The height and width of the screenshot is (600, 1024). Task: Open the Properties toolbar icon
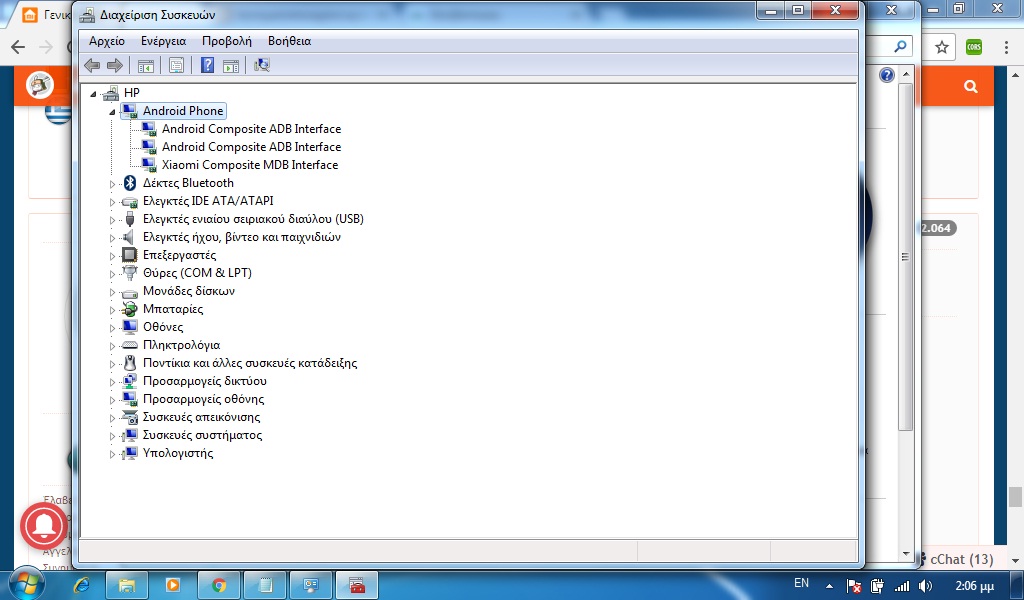[x=176, y=65]
